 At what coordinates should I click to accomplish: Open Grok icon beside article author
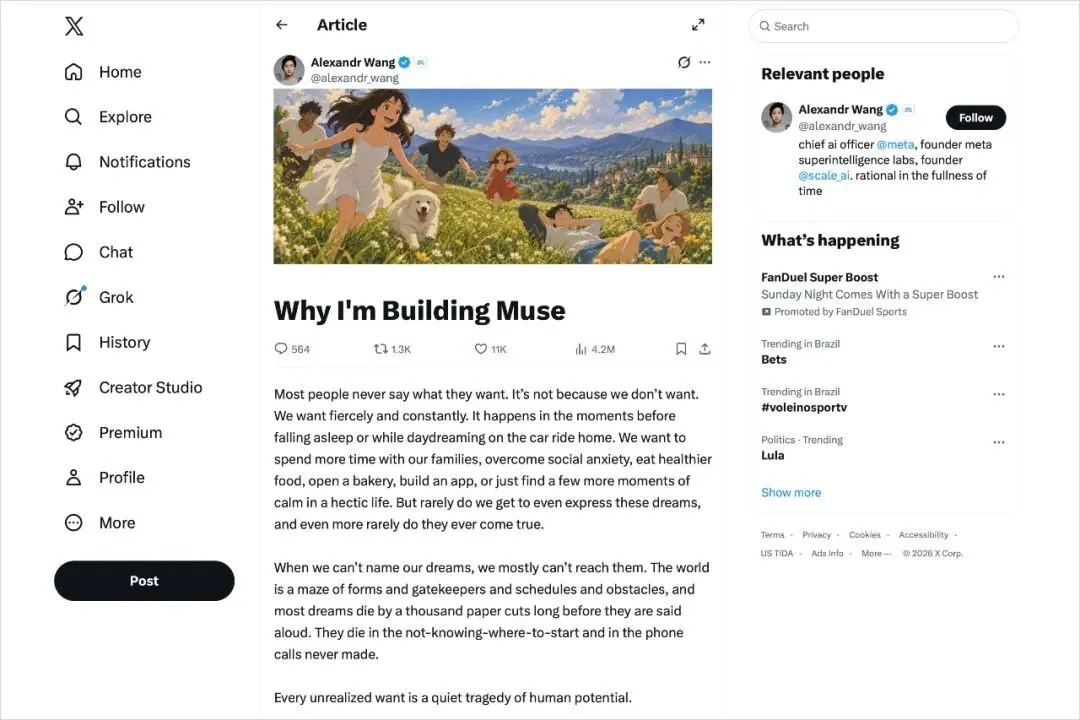[x=683, y=62]
